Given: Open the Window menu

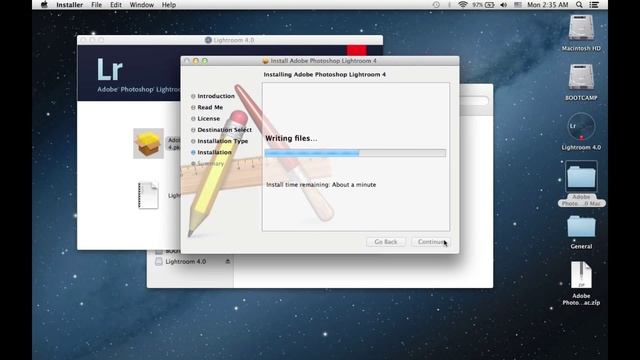Looking at the screenshot, I should (142, 5).
